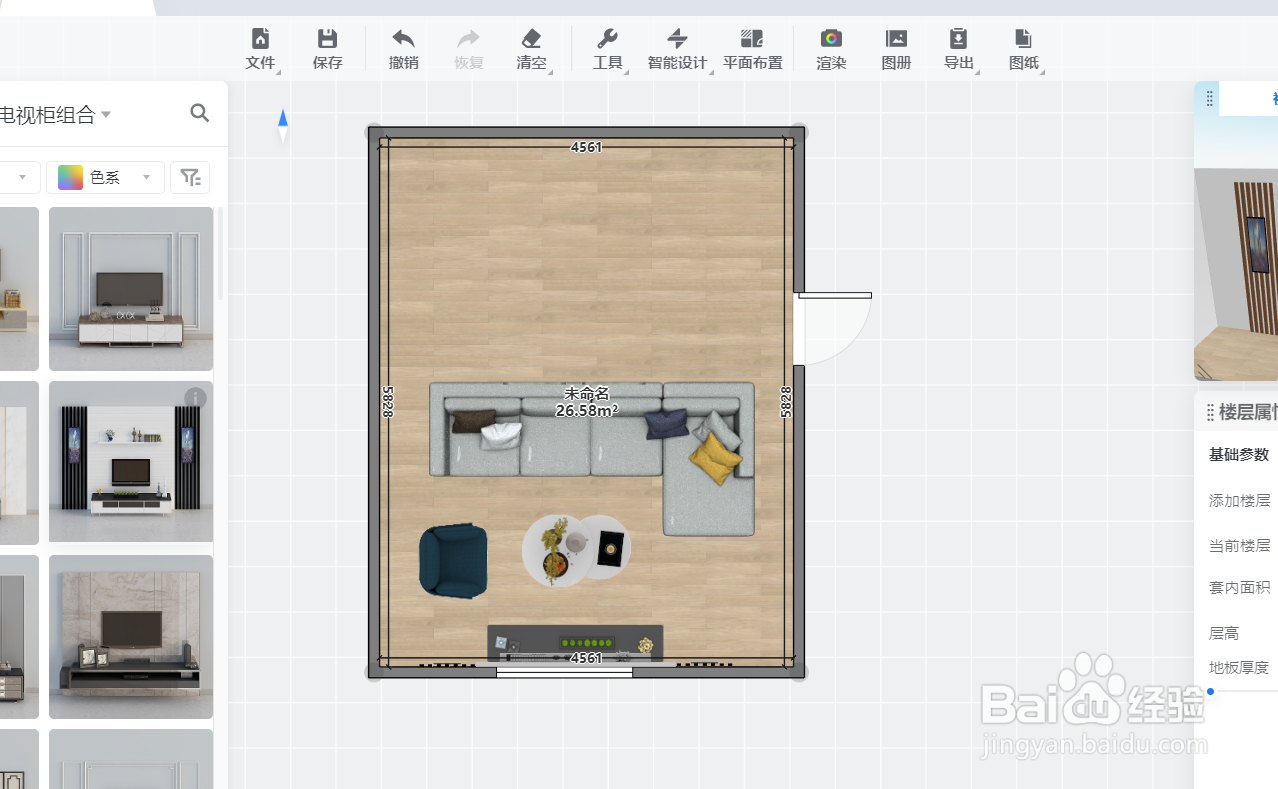
Task: Adjust the blue slider handle under 地板厚度
Action: click(x=1210, y=692)
